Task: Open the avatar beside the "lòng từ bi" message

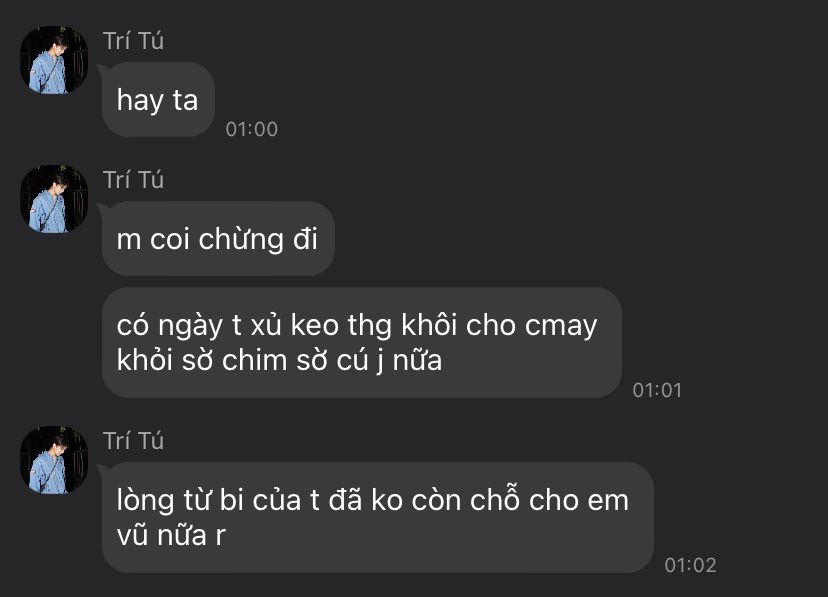Action: coord(54,460)
